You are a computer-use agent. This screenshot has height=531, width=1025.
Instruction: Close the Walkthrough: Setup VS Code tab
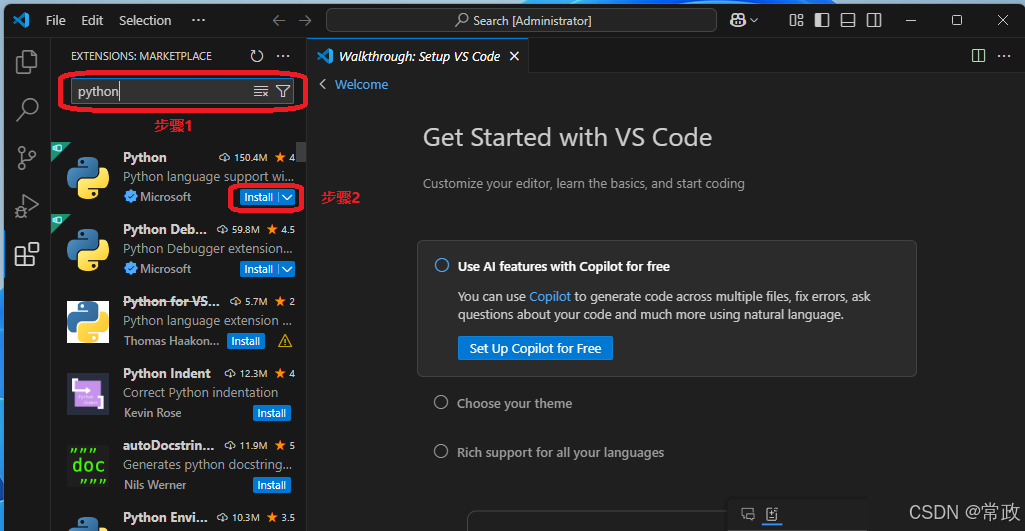pyautogui.click(x=514, y=56)
